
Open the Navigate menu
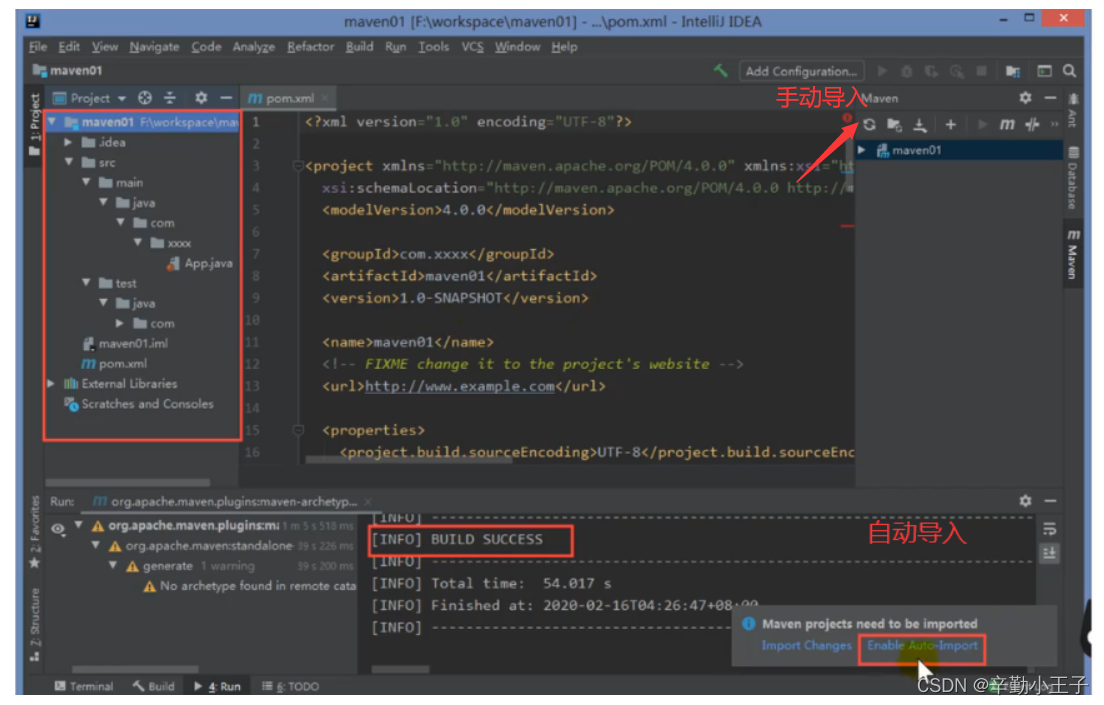point(154,46)
